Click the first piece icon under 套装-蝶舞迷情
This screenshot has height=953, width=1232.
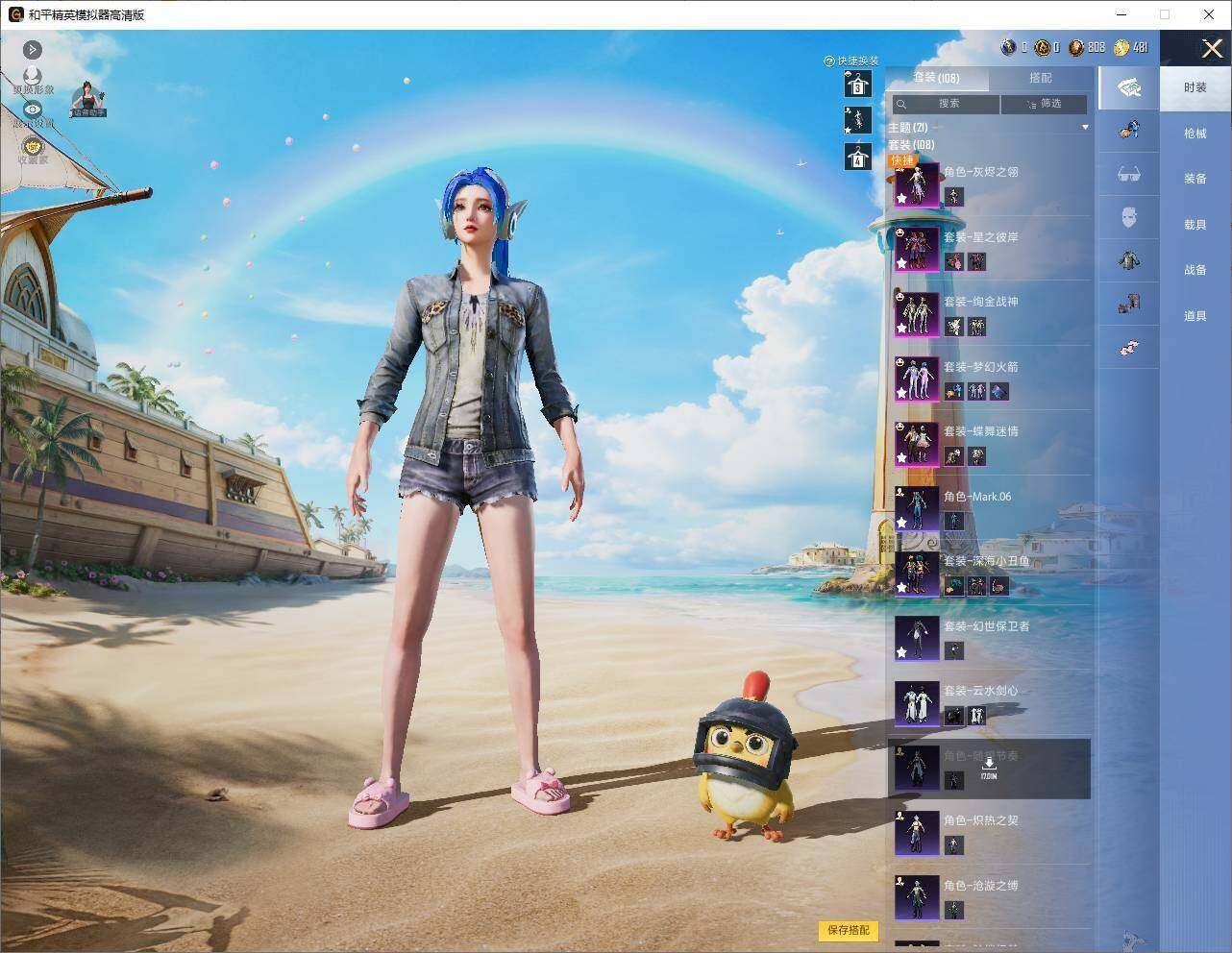tap(954, 456)
